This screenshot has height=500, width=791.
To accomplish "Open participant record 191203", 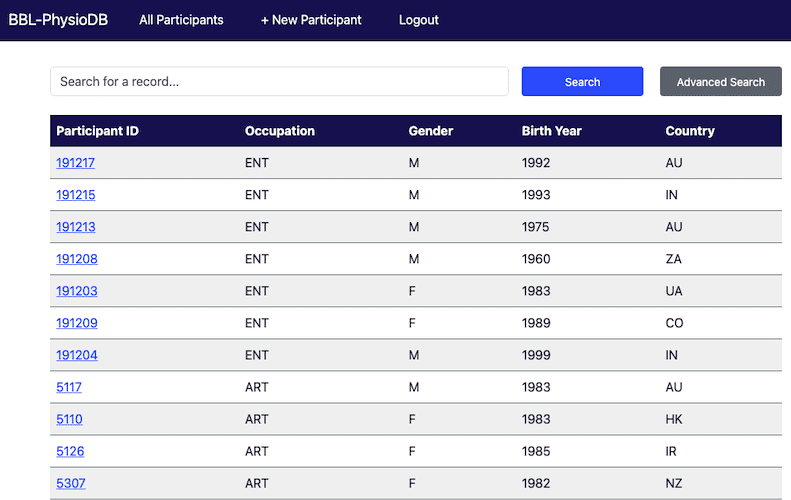I will 77,291.
